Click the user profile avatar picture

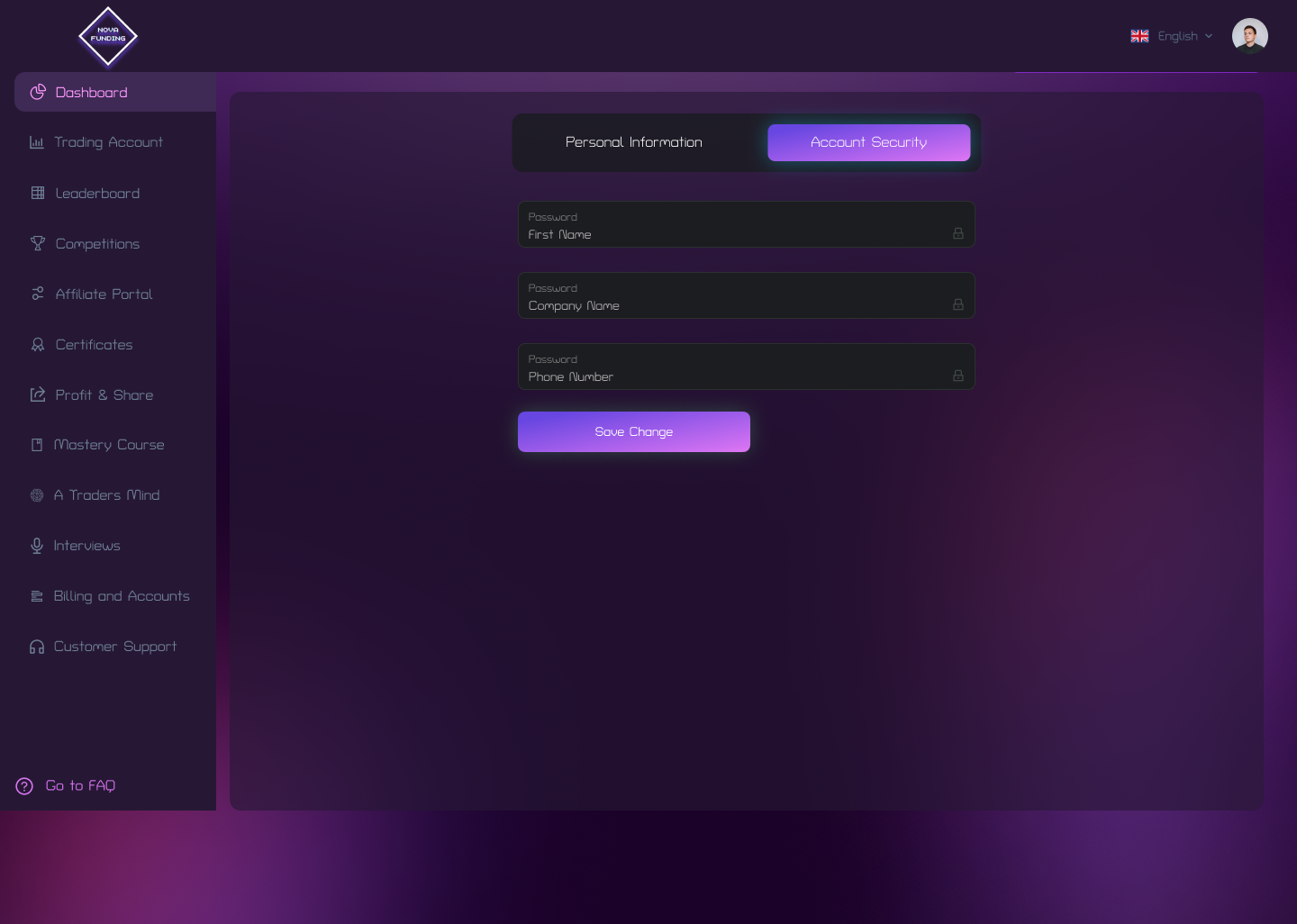[1250, 35]
